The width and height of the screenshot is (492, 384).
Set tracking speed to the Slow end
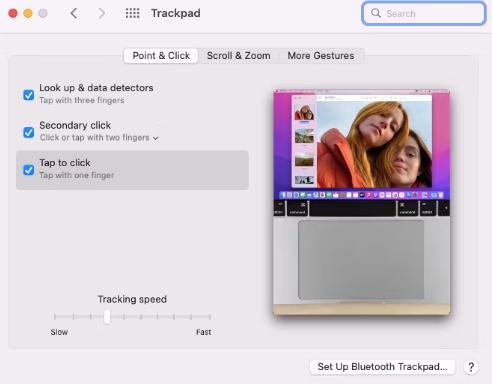click(55, 316)
